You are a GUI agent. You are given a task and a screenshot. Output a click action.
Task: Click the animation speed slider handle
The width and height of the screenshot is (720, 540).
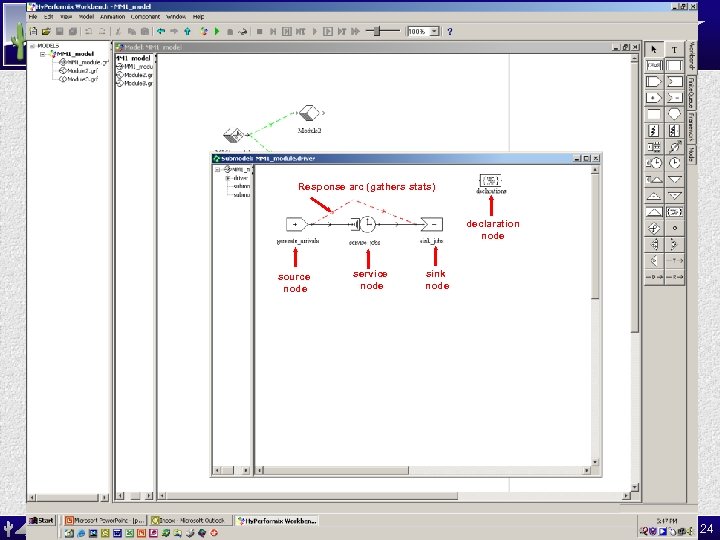coord(377,31)
